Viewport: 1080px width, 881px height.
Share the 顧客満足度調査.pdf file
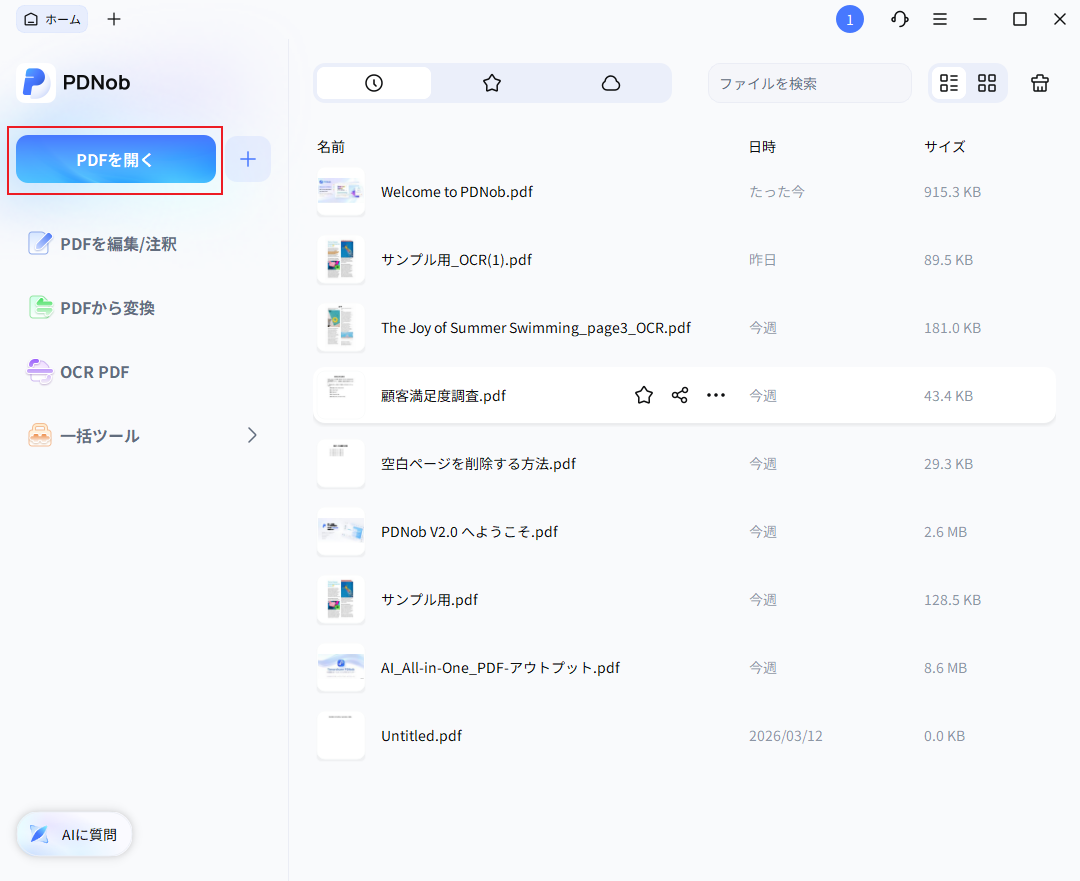[x=679, y=394]
